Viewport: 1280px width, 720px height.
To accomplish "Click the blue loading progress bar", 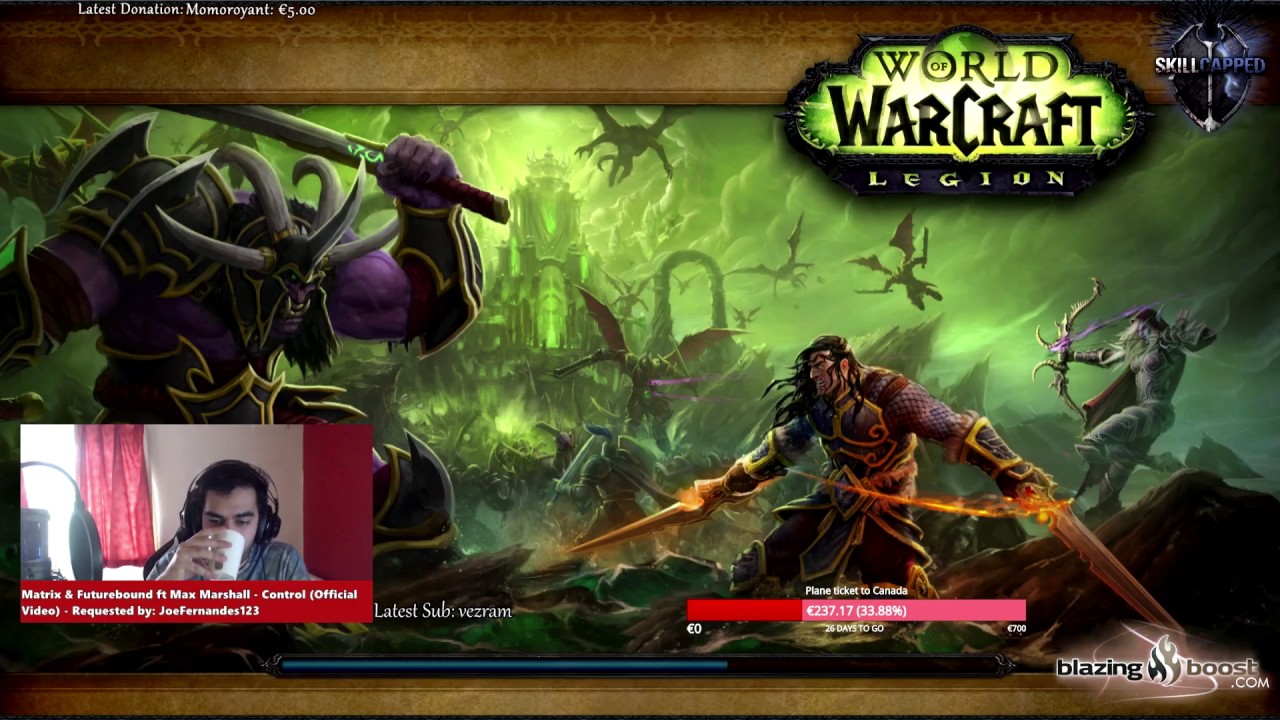I will coord(639,664).
